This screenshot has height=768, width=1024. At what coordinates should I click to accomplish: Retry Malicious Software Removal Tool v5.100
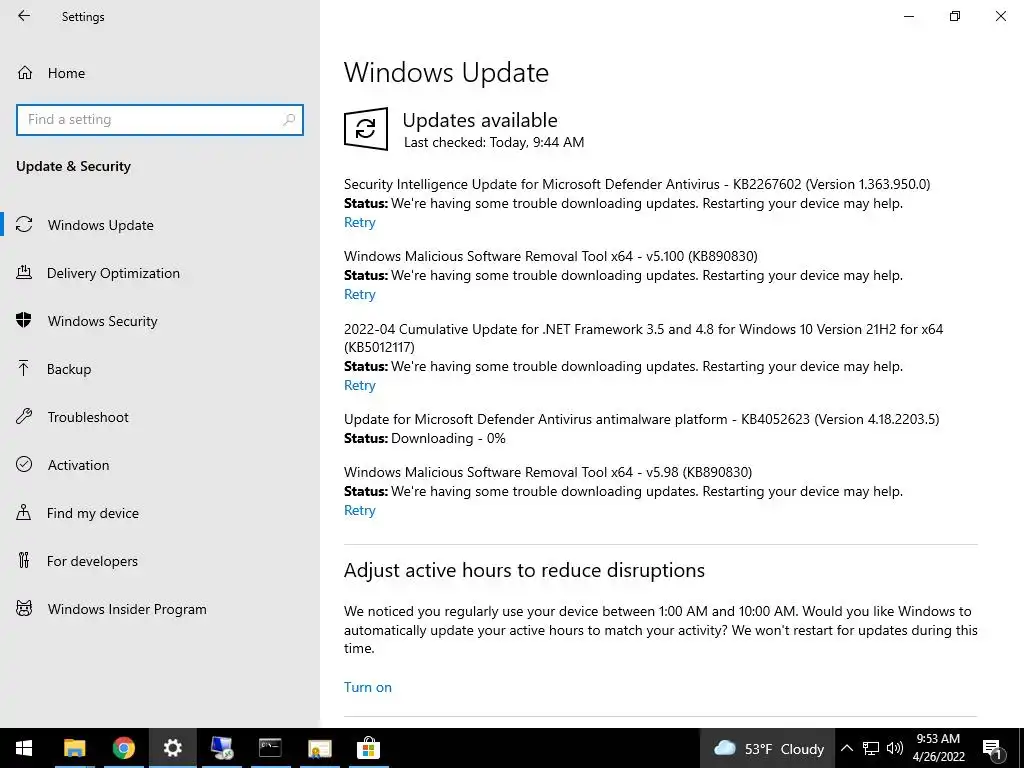coord(360,294)
